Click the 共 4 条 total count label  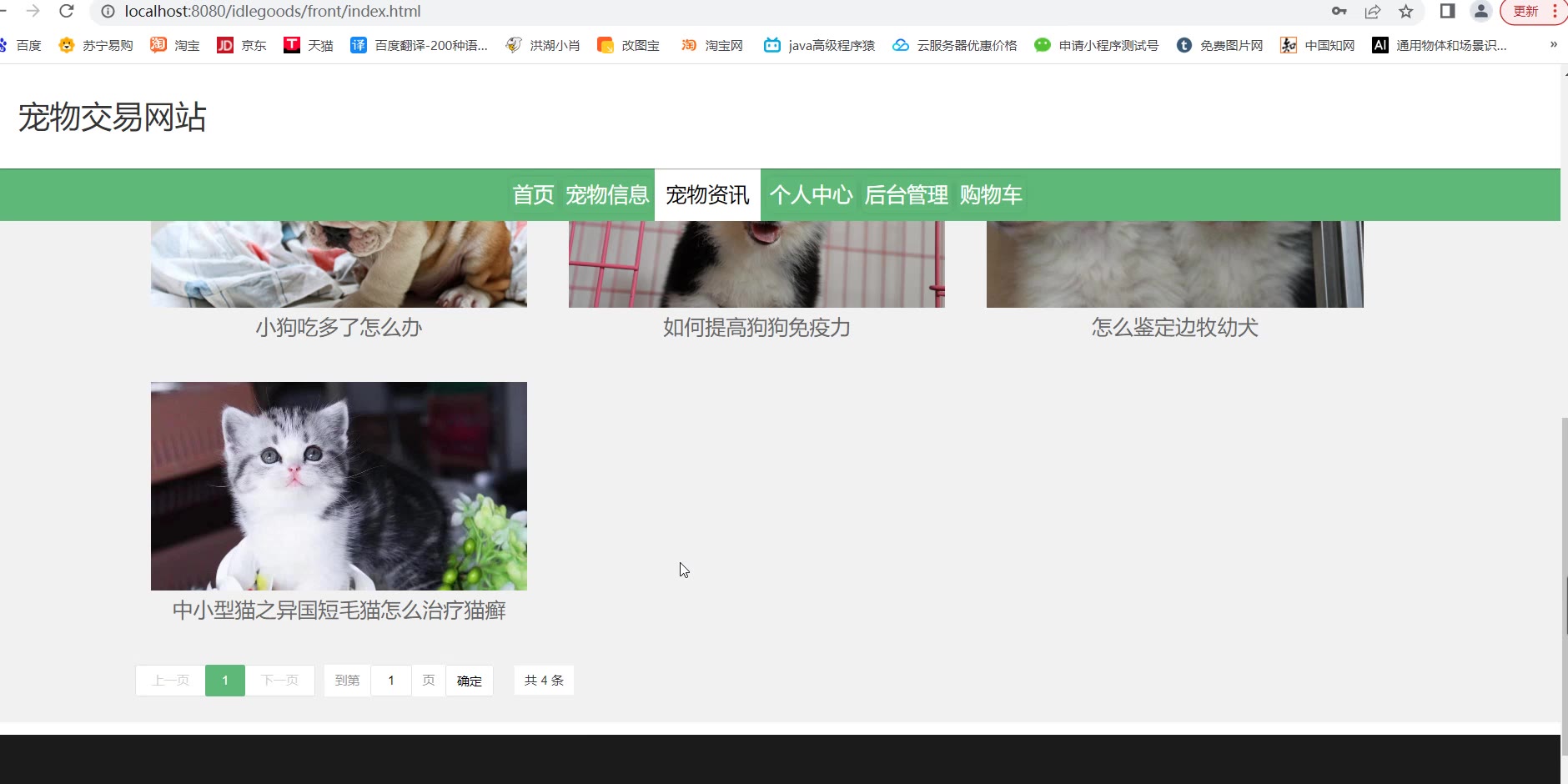[544, 681]
